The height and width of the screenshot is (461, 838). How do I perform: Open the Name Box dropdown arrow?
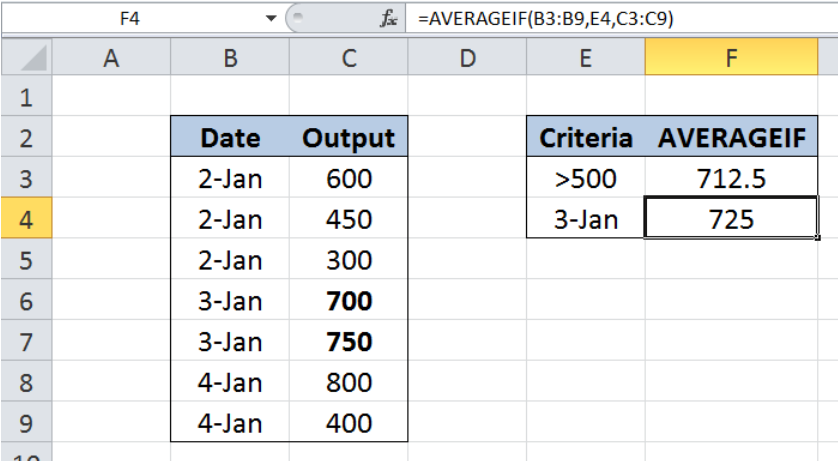271,19
